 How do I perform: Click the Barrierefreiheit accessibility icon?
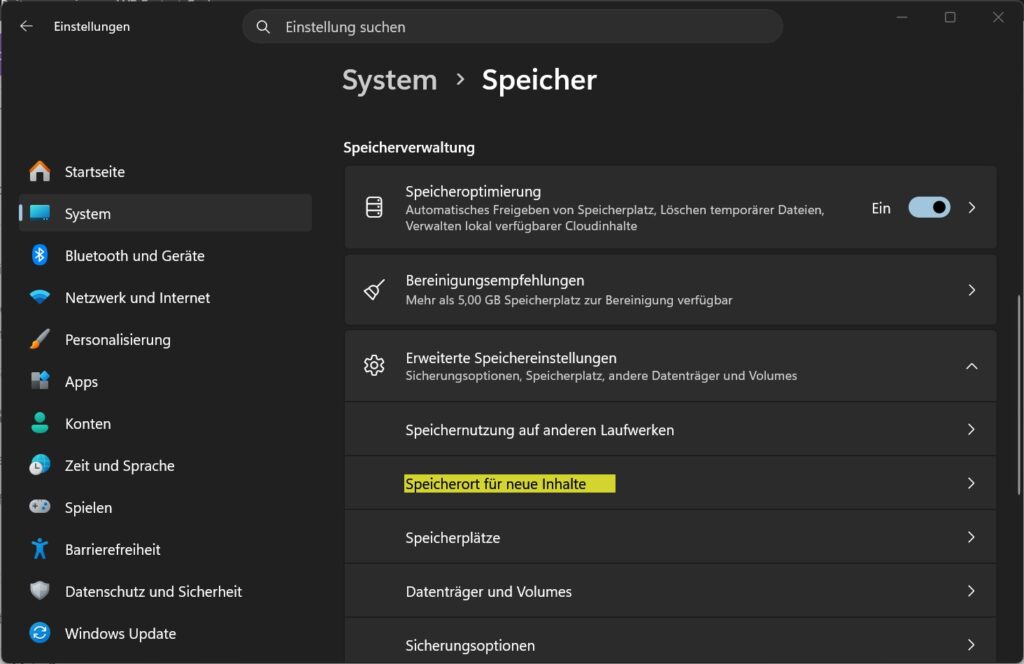coord(40,548)
